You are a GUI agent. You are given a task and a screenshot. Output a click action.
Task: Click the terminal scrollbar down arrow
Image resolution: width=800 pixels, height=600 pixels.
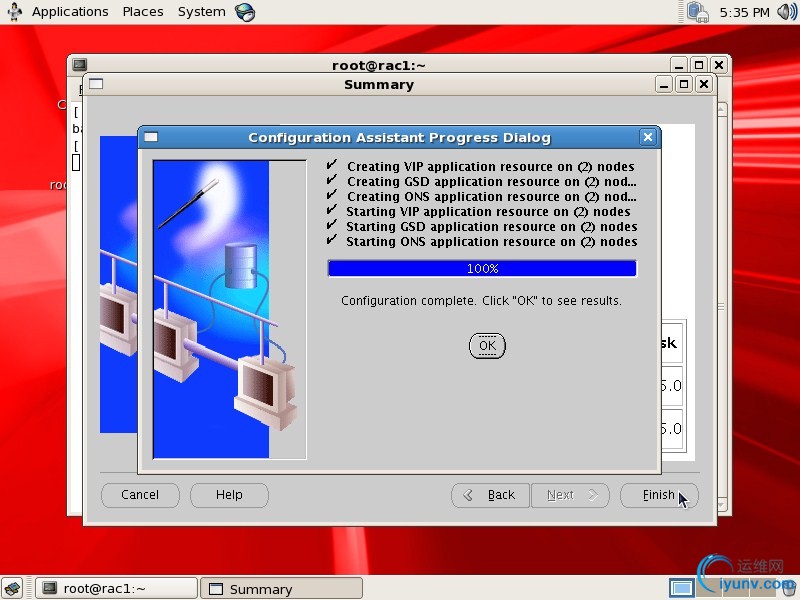click(x=722, y=505)
